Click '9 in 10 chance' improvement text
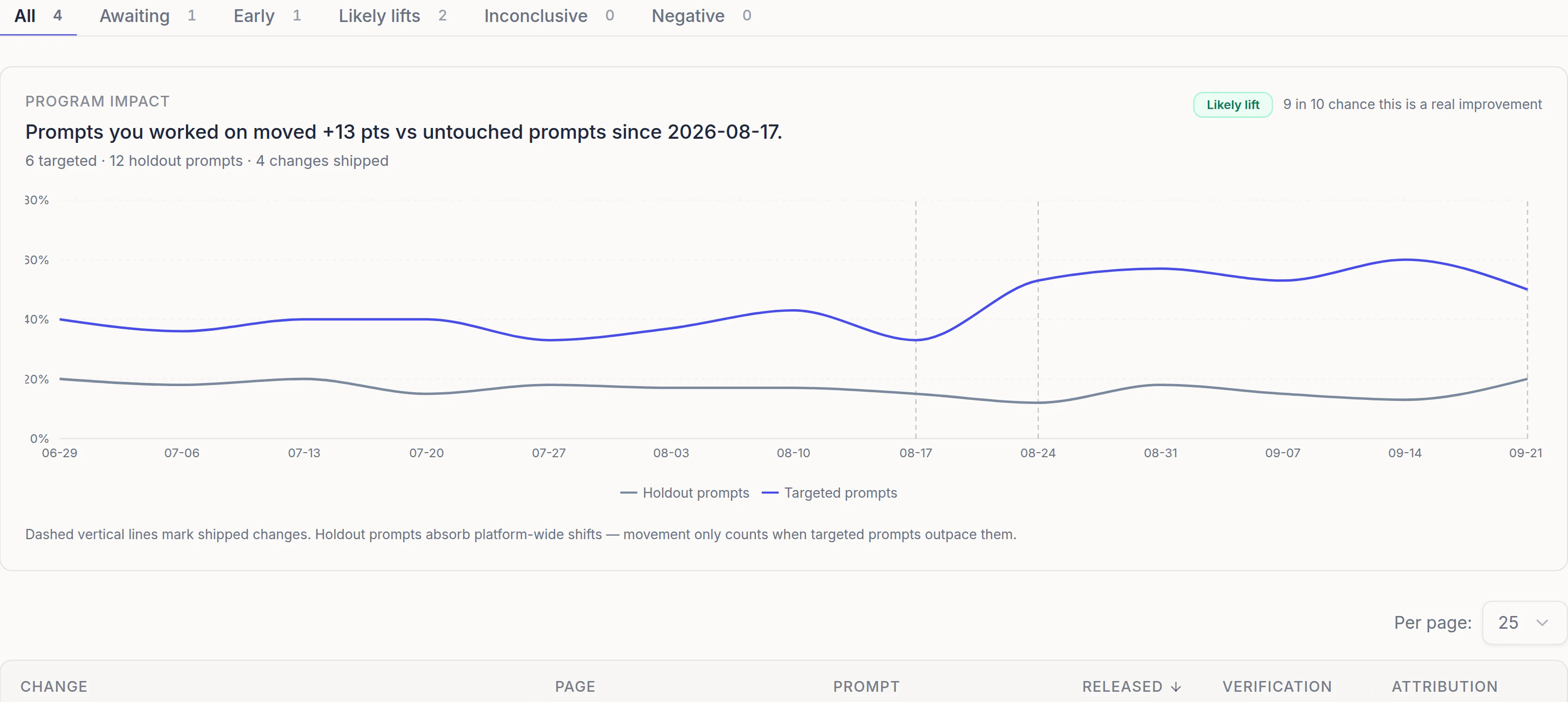Viewport: 1568px width, 702px height. tap(1412, 104)
